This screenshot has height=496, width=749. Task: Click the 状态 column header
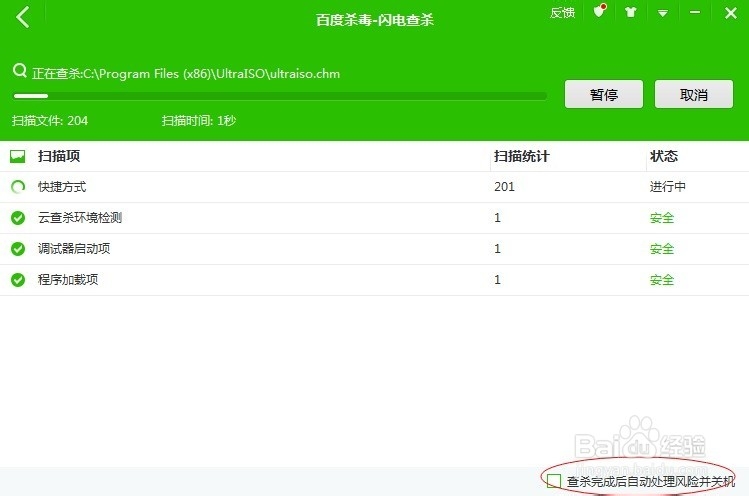(x=663, y=156)
